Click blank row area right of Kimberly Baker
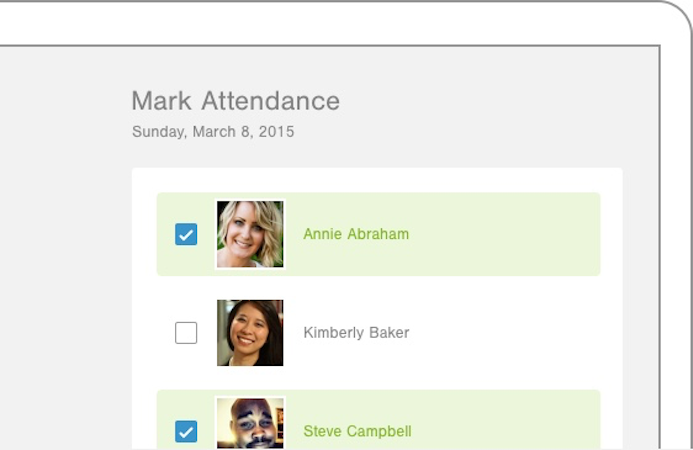This screenshot has height=450, width=693. (x=510, y=333)
